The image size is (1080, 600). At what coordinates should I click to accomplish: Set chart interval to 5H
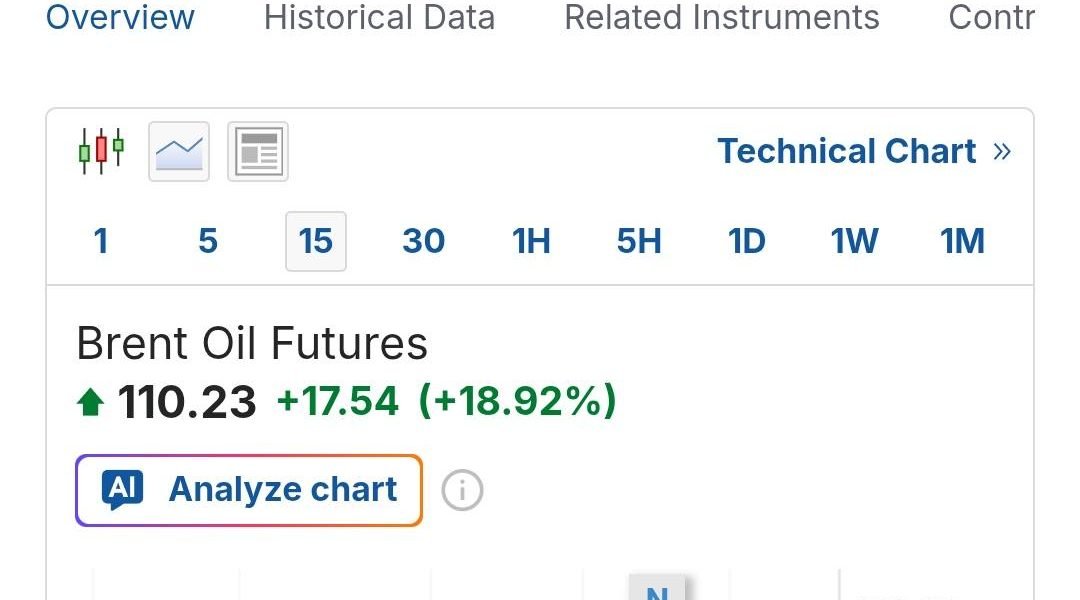click(639, 242)
